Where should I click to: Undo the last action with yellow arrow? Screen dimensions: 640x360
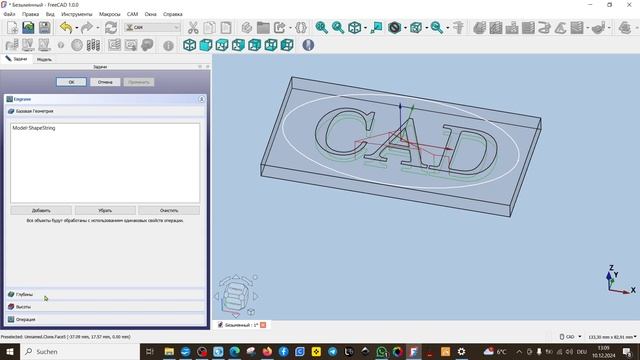66,27
